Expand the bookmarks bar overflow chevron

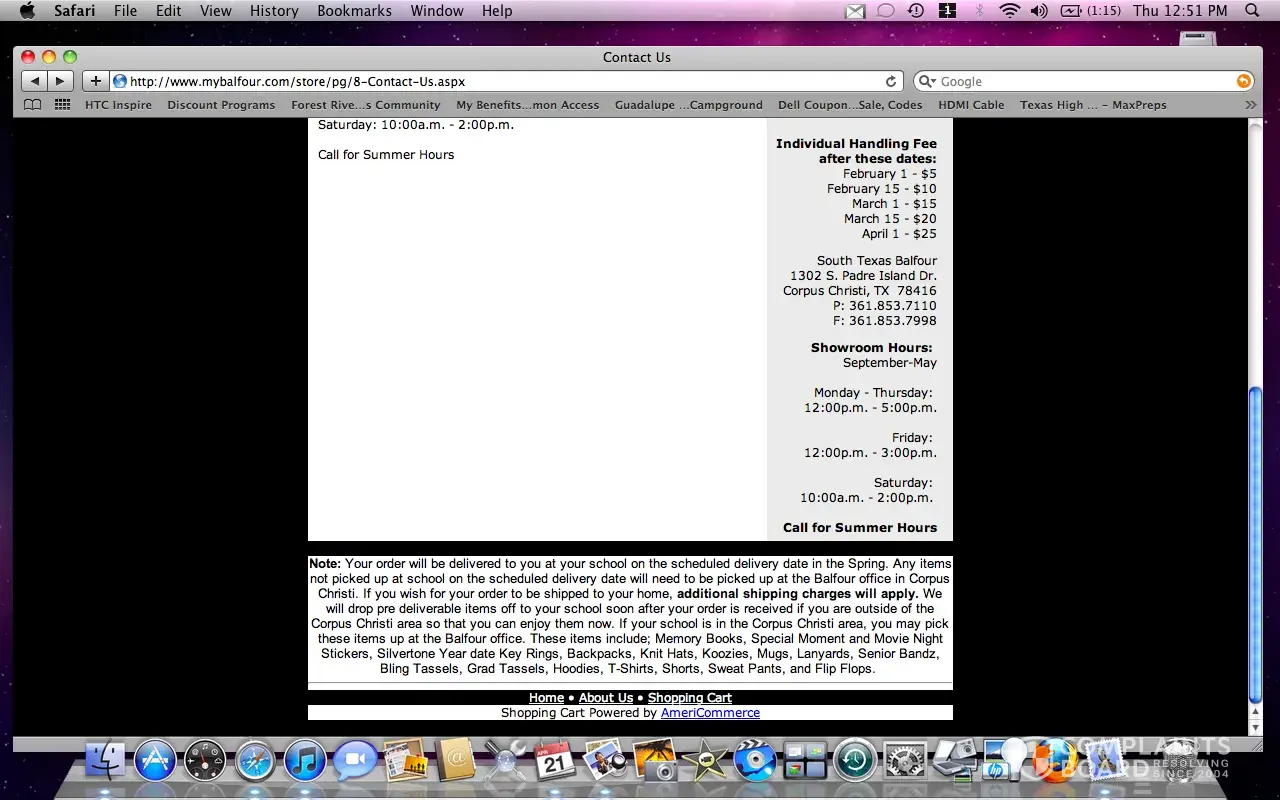[x=1250, y=105]
